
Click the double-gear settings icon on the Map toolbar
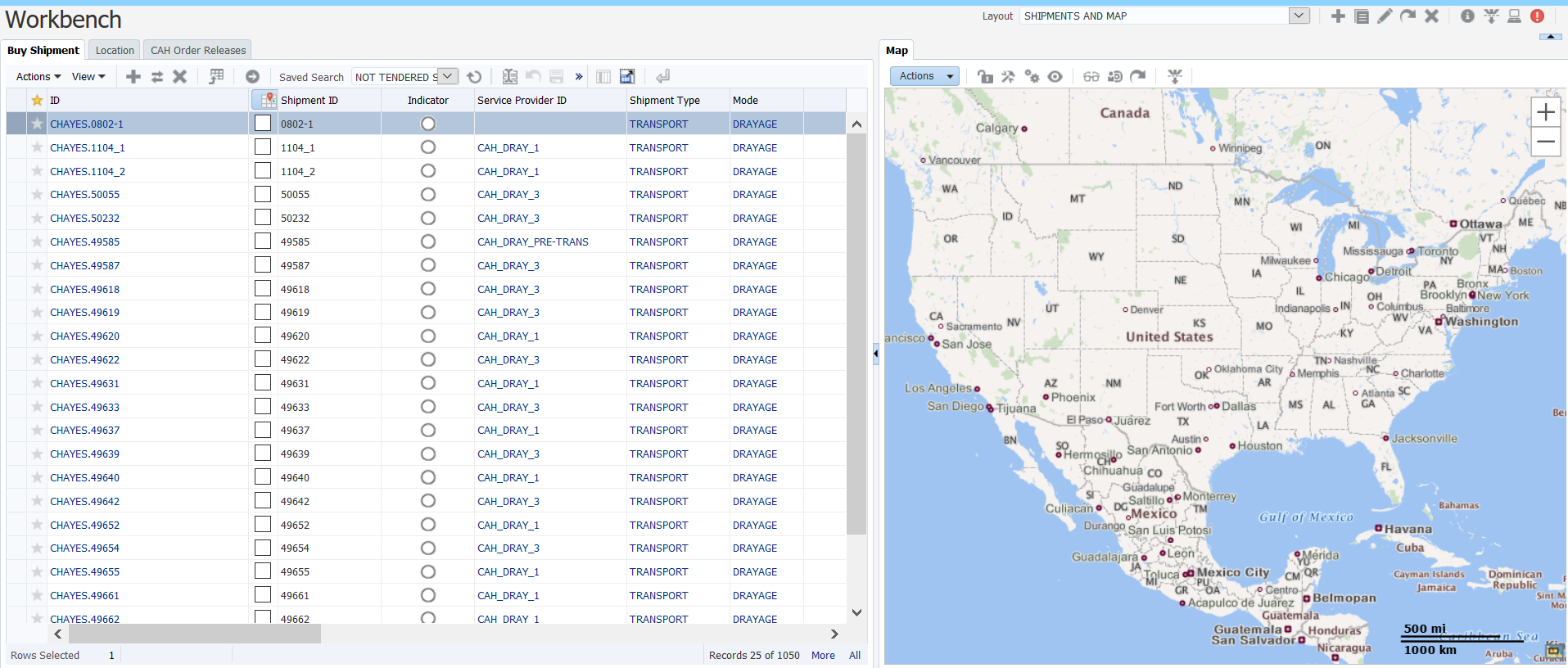pyautogui.click(x=1032, y=76)
